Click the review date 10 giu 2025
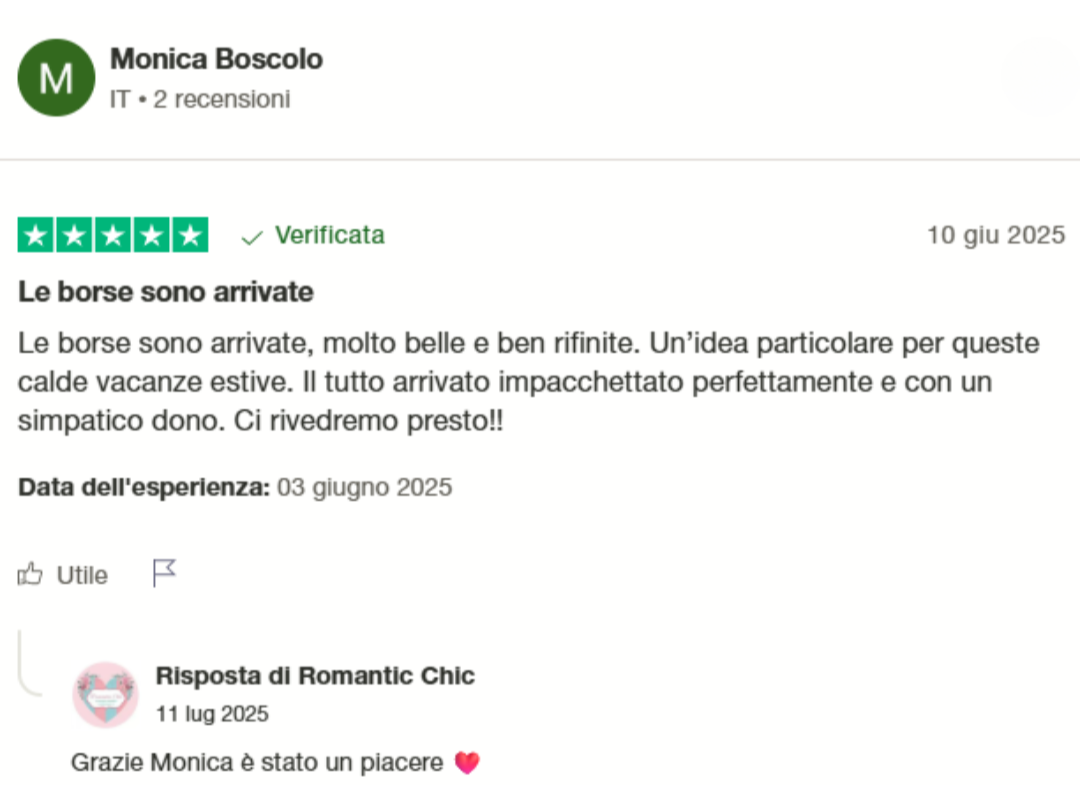 click(x=995, y=236)
